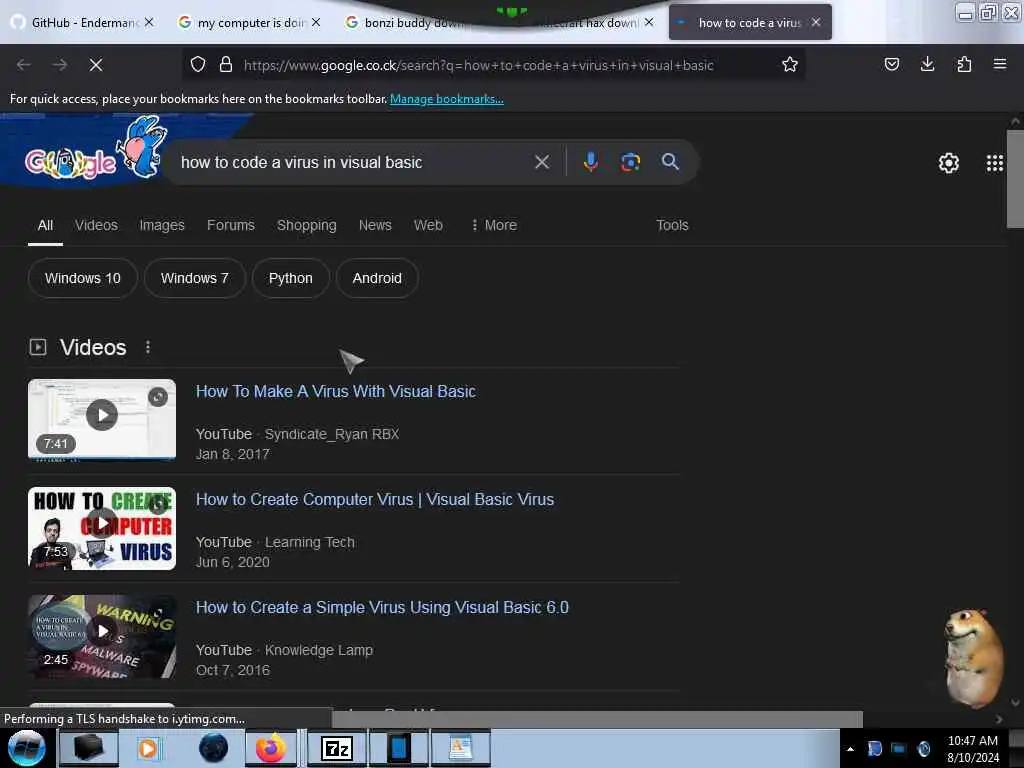
Task: Select the Shopping search tab
Action: tap(306, 225)
